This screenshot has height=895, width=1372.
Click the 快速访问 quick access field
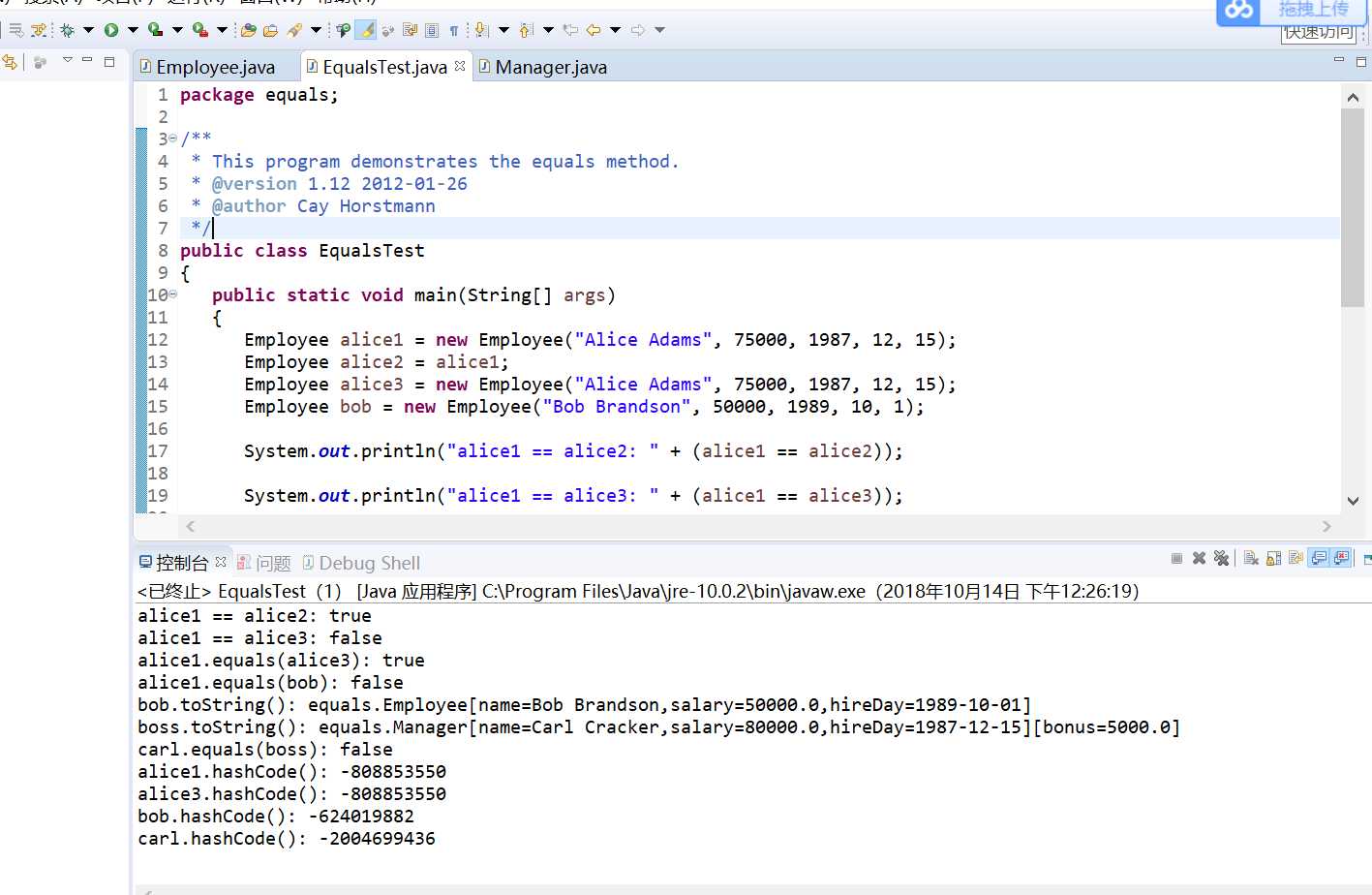[1319, 33]
